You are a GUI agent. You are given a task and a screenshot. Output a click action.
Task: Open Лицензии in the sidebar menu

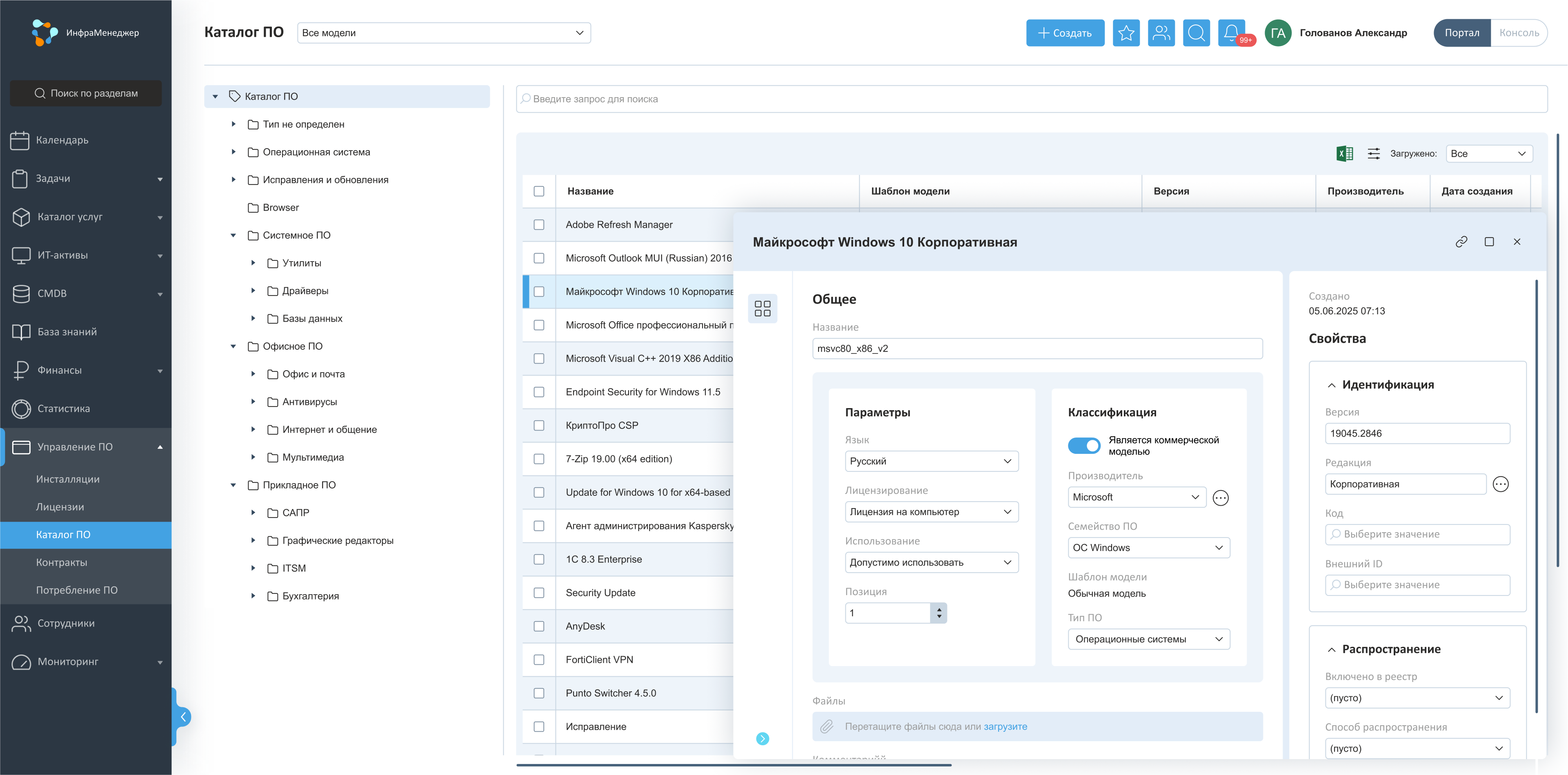tap(60, 507)
